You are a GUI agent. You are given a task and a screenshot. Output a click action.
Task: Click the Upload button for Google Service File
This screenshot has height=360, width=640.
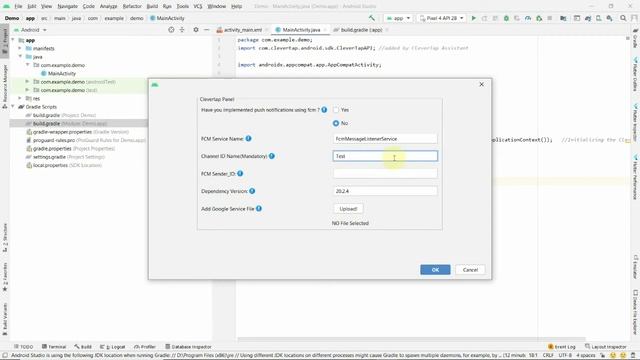348,209
